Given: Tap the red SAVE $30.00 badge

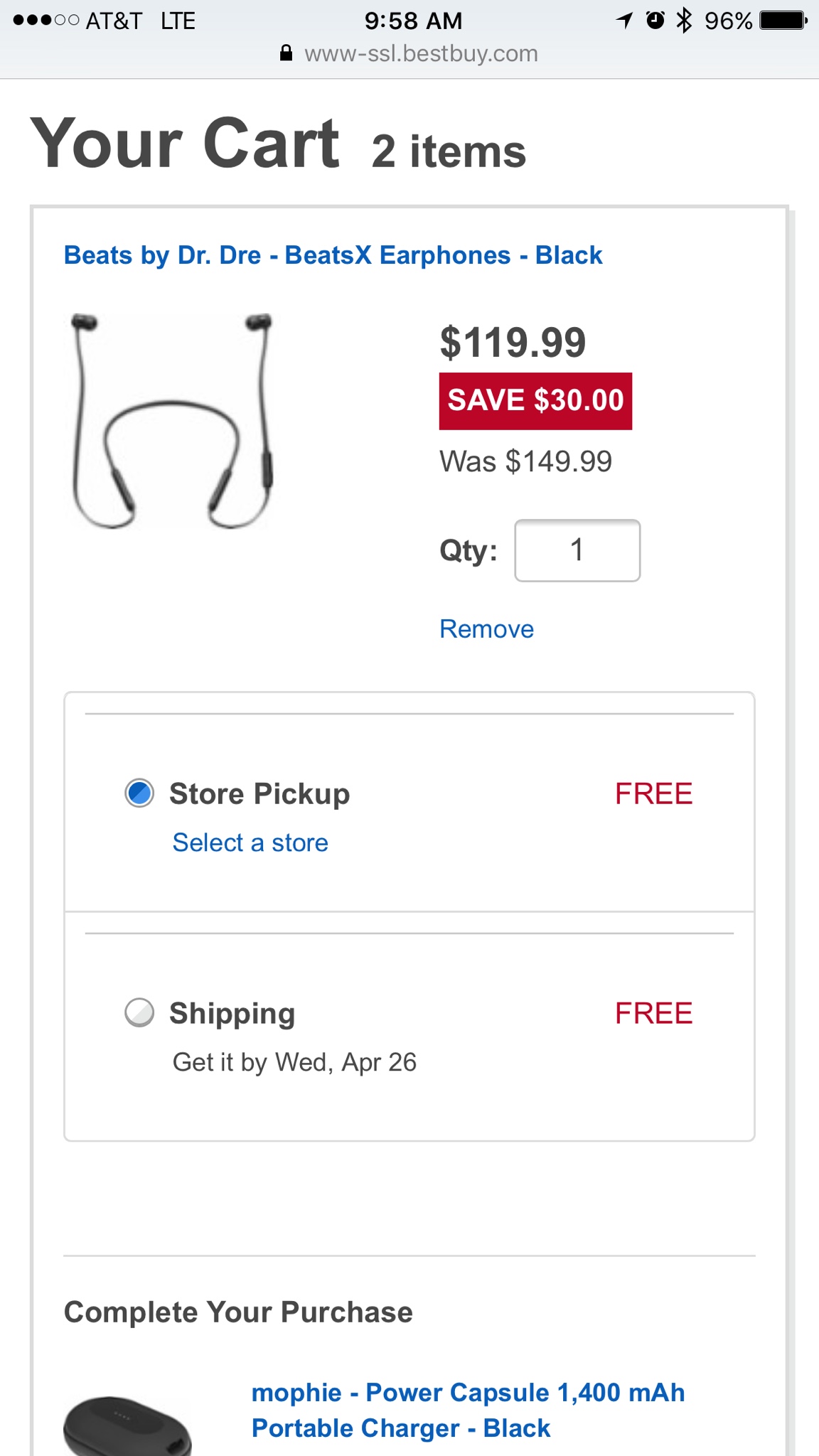Looking at the screenshot, I should pyautogui.click(x=535, y=401).
